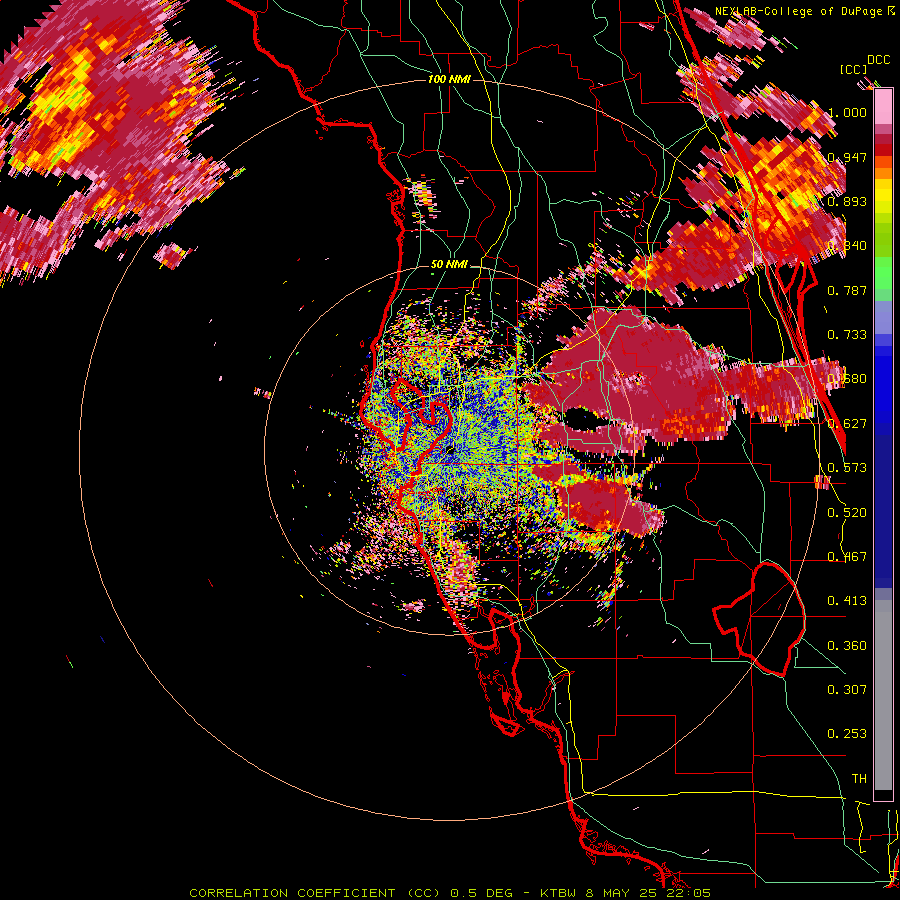Click the 100 NMI range ring label

pyautogui.click(x=449, y=79)
